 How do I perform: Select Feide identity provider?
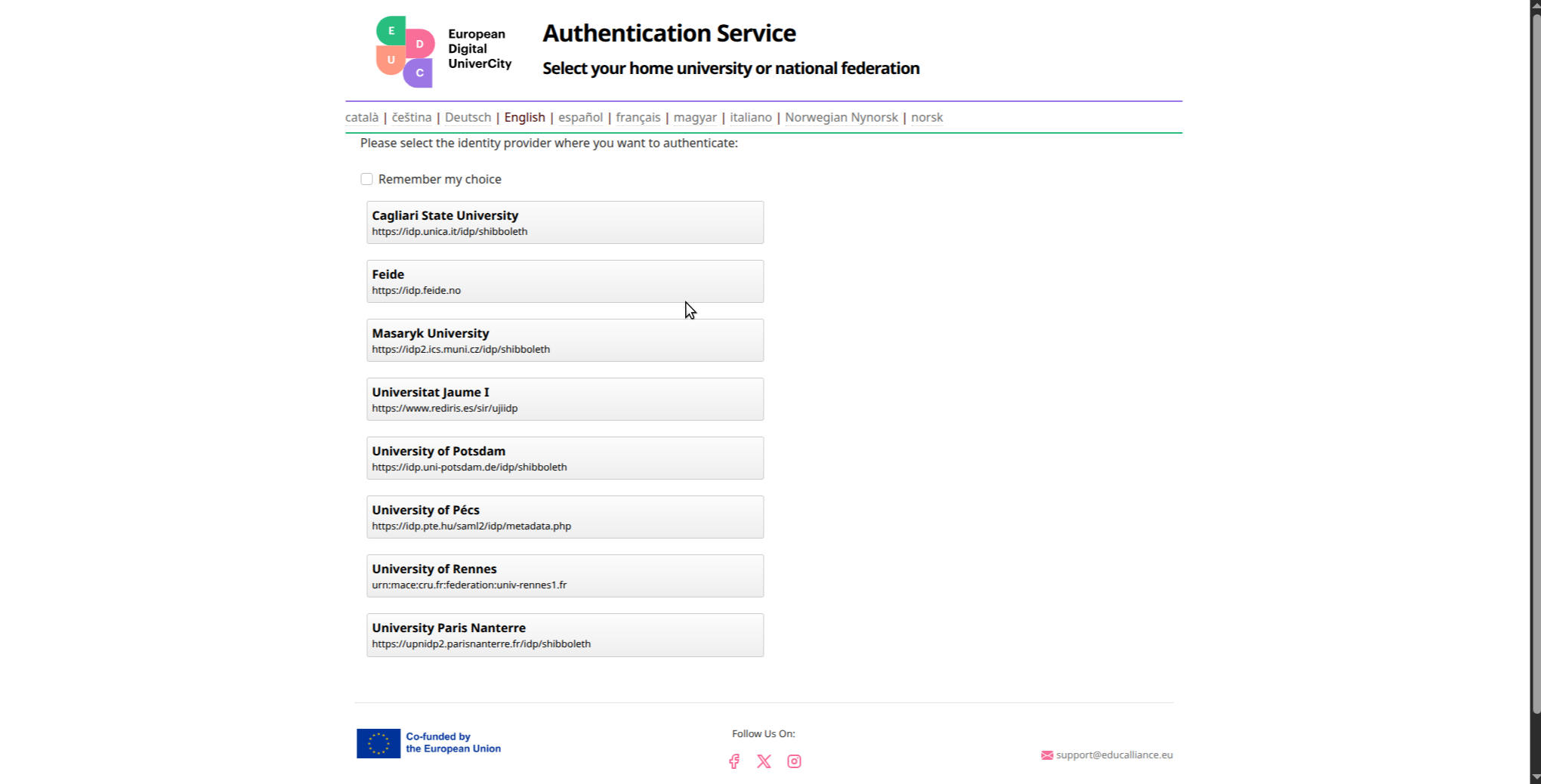[565, 281]
